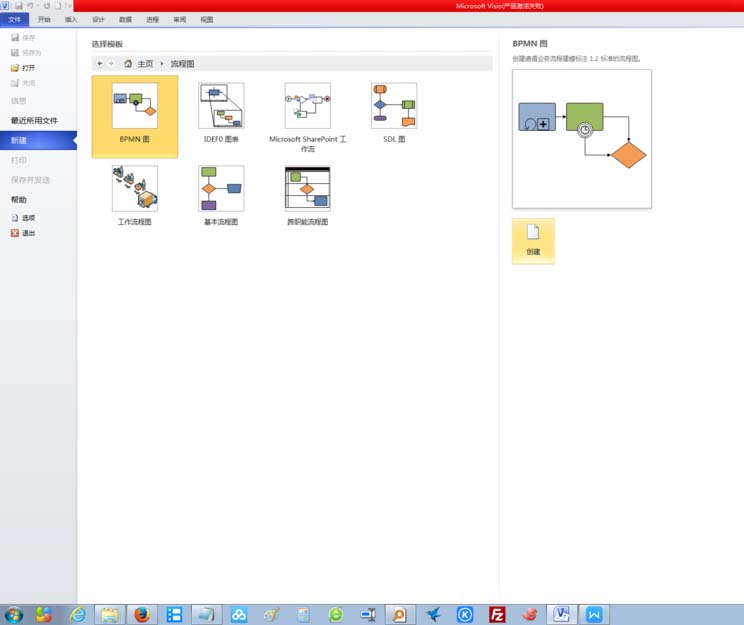Screen dimensions: 744x625
Task: Select the 新建 backstage section
Action: pos(38,140)
